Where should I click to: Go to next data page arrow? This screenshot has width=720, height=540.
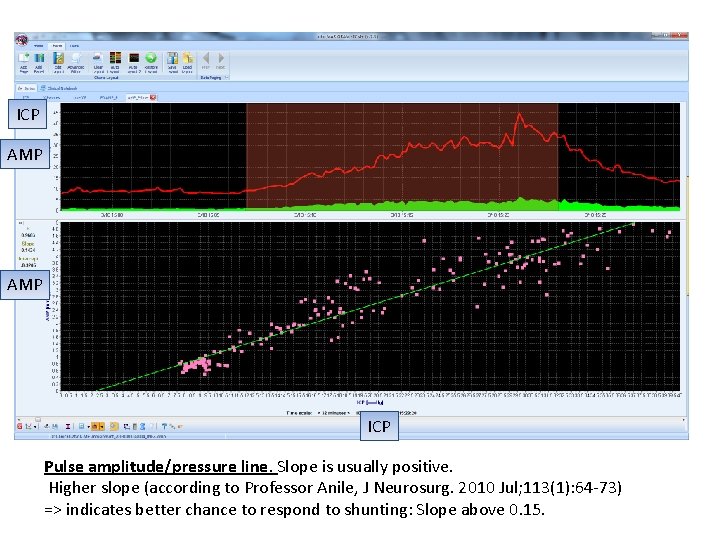221,60
